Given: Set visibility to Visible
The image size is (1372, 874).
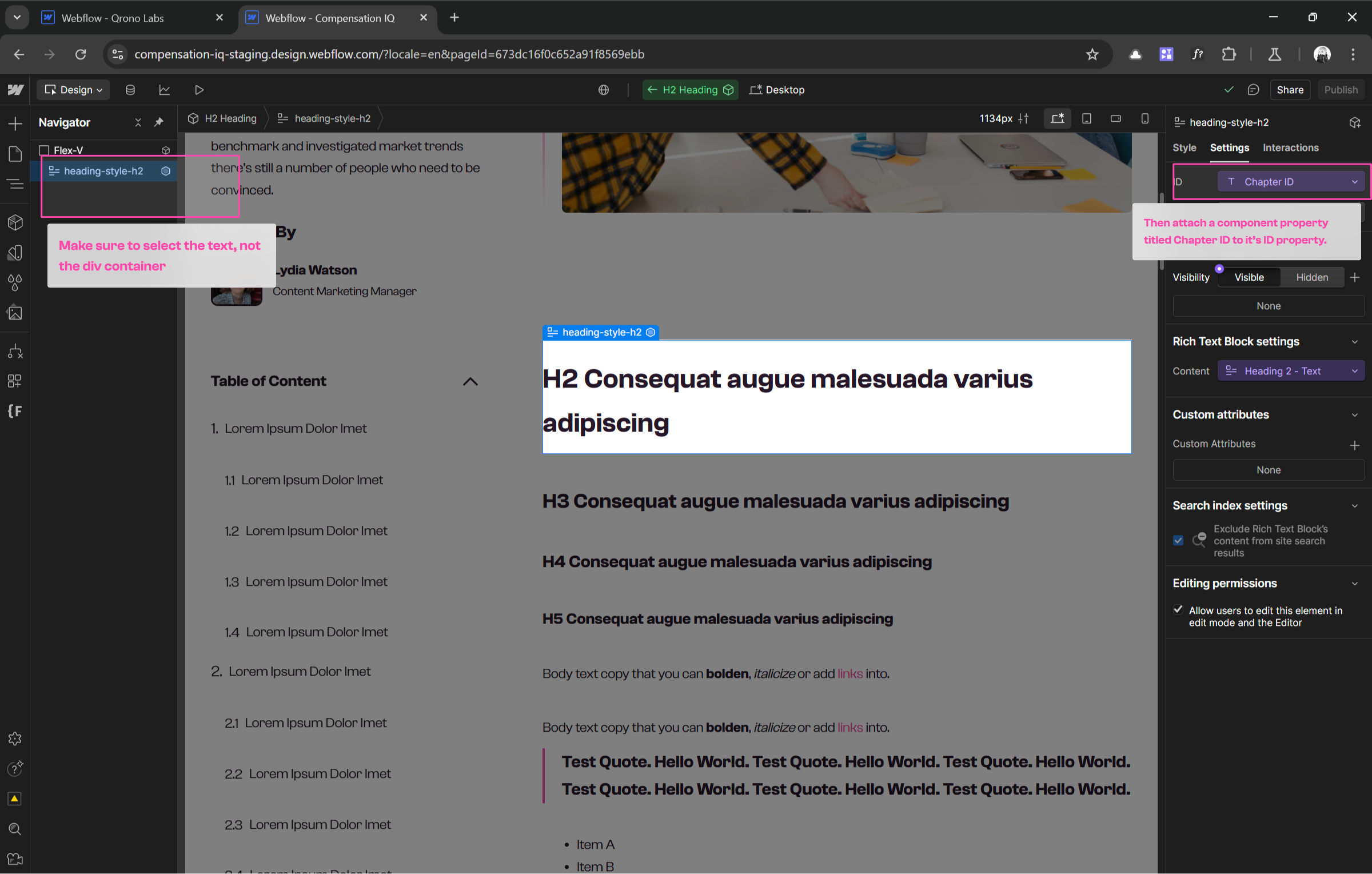Looking at the screenshot, I should [x=1249, y=277].
